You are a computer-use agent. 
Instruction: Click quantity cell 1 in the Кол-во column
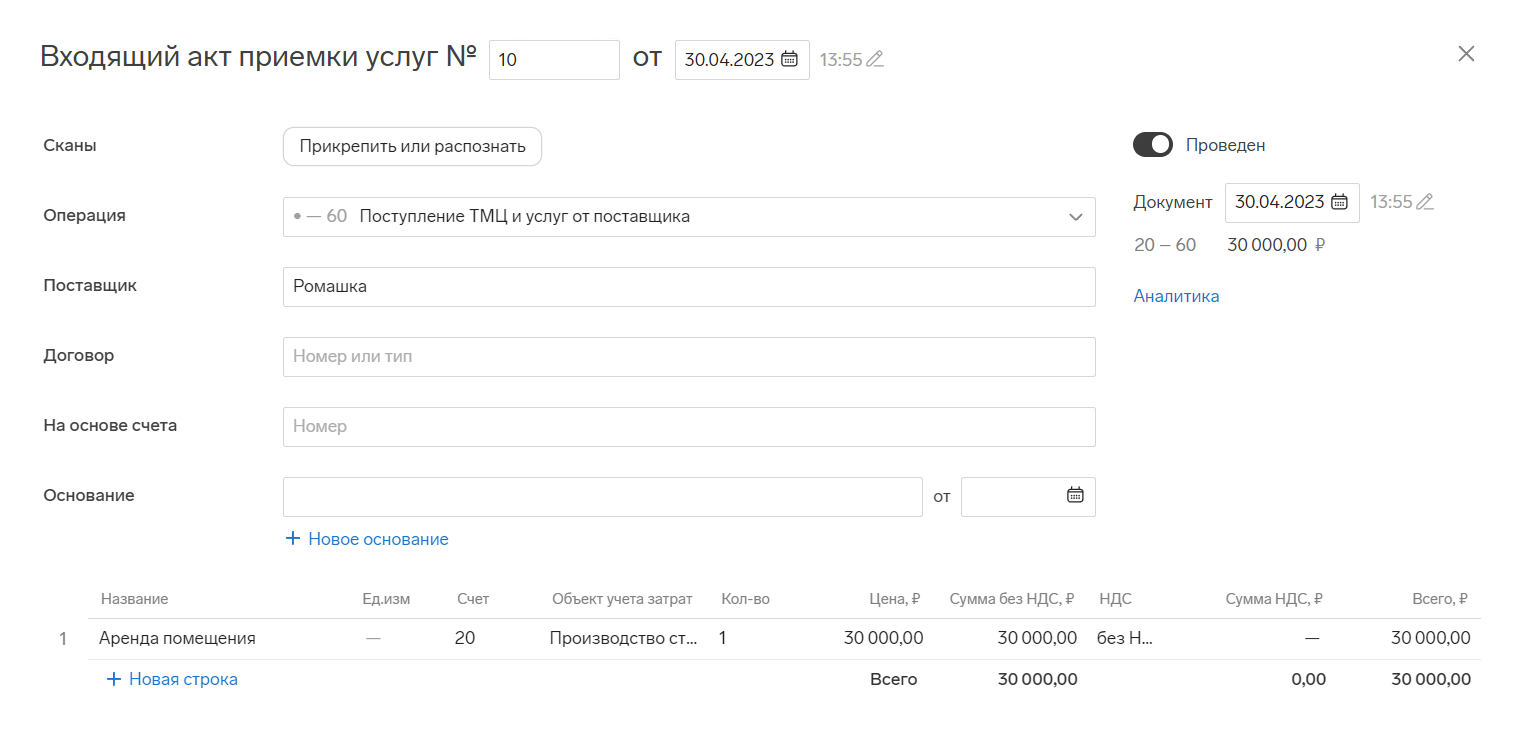723,638
